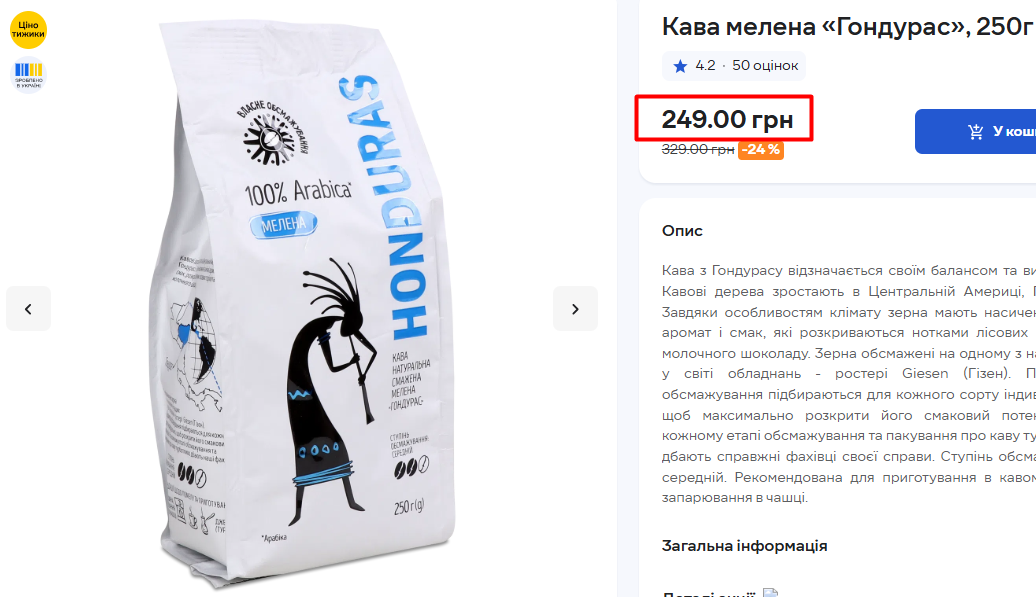Show the previous product photo
The height and width of the screenshot is (597, 1036).
click(x=28, y=308)
